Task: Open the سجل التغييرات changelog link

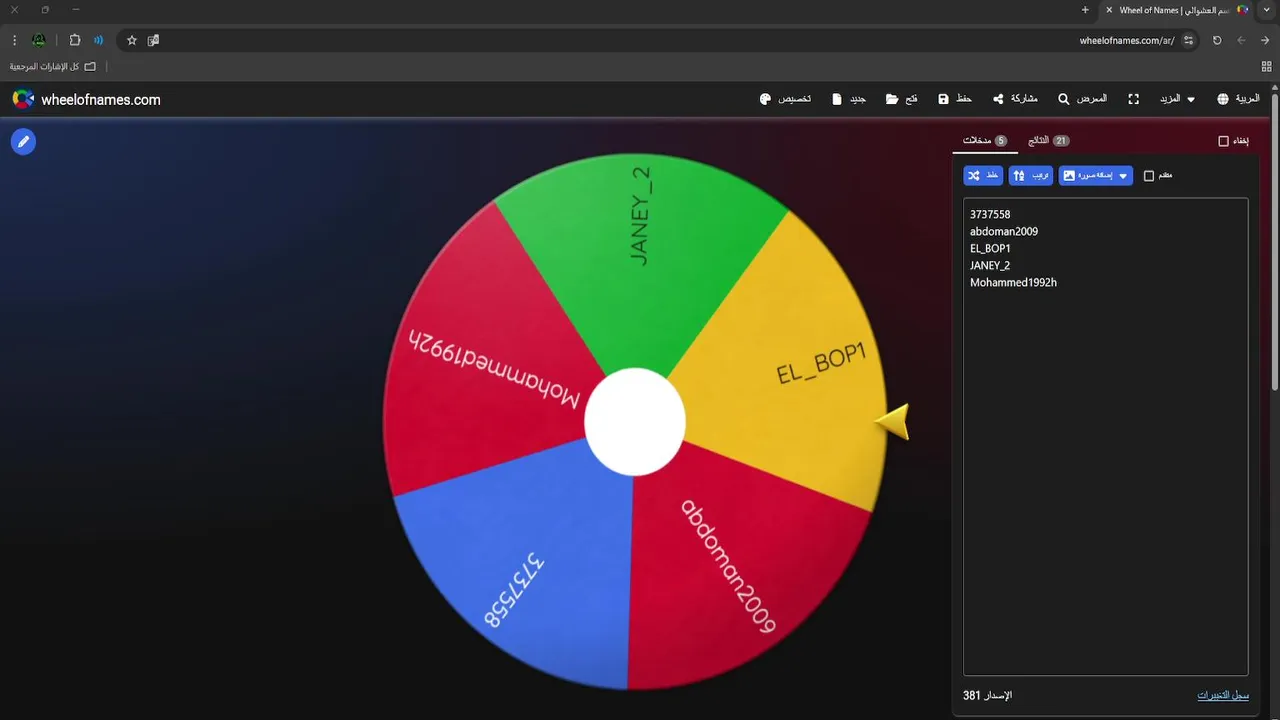Action: pos(1223,695)
